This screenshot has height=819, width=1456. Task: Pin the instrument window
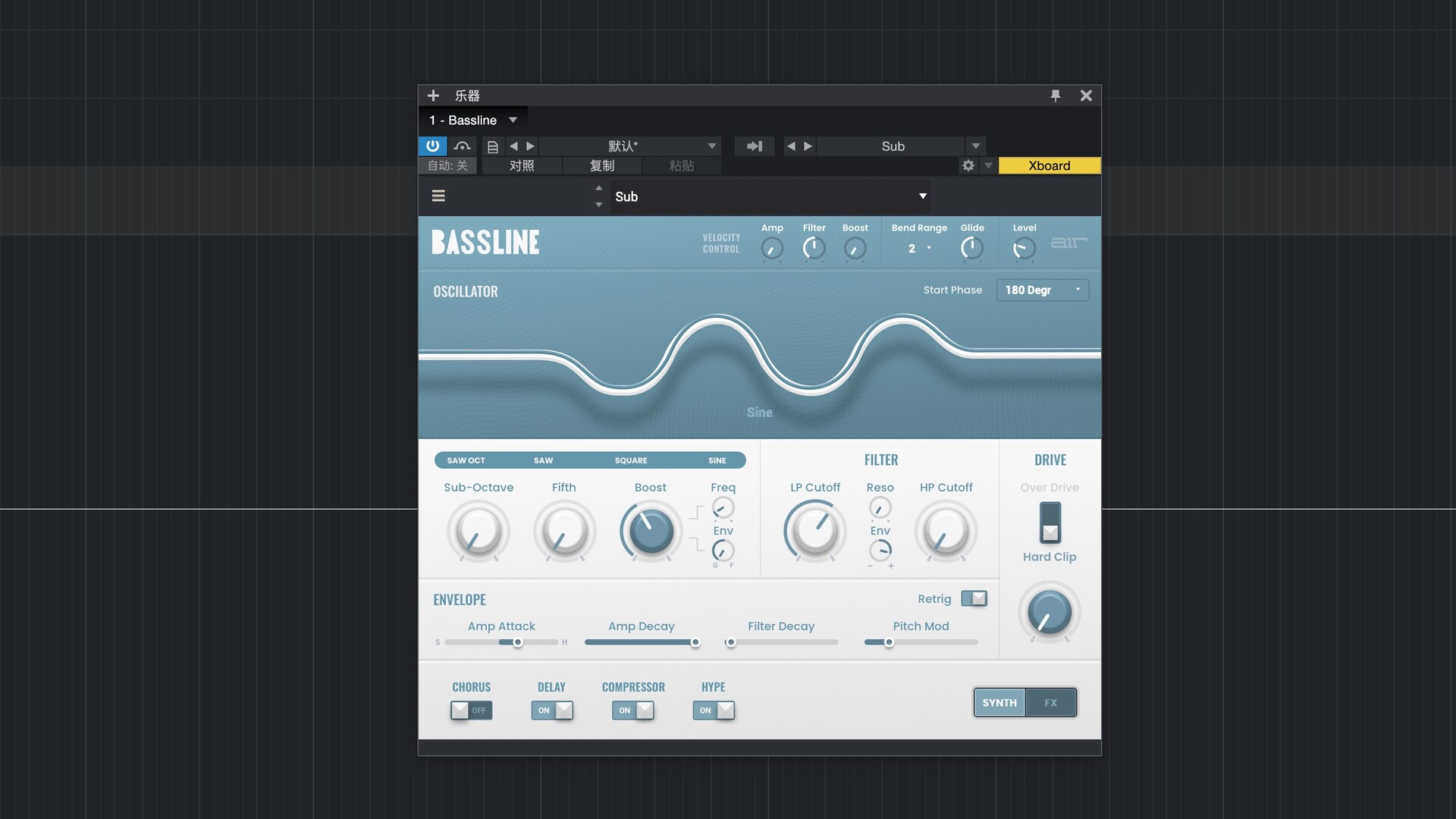point(1055,96)
